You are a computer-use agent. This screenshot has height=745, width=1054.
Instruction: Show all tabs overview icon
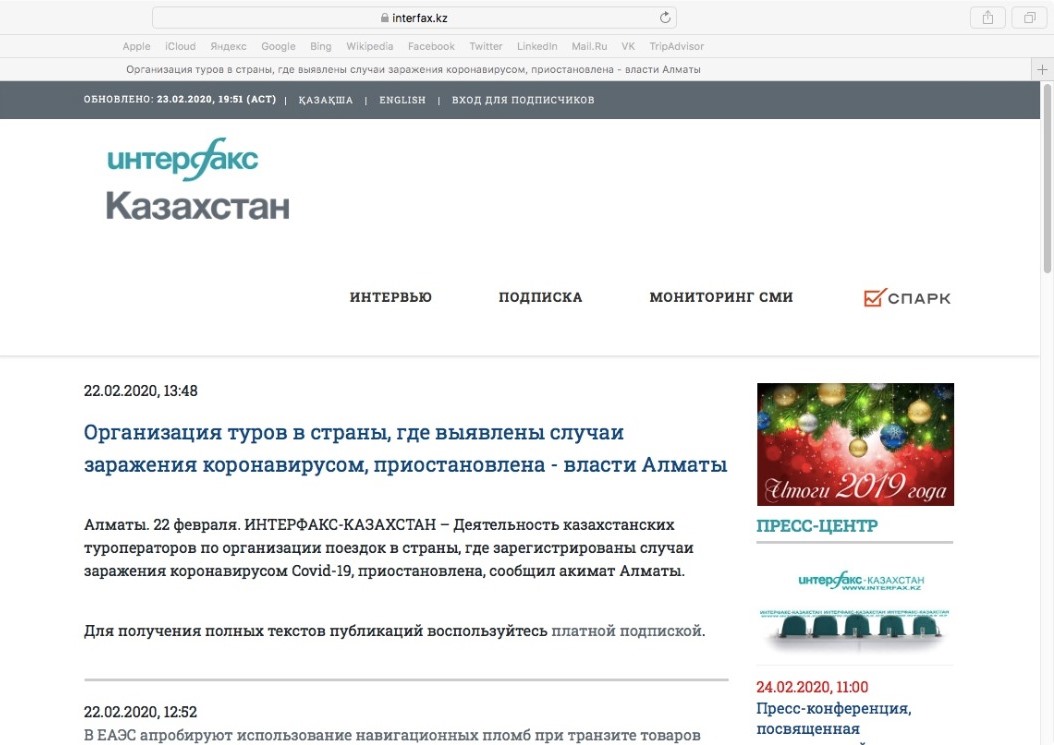[x=1029, y=18]
